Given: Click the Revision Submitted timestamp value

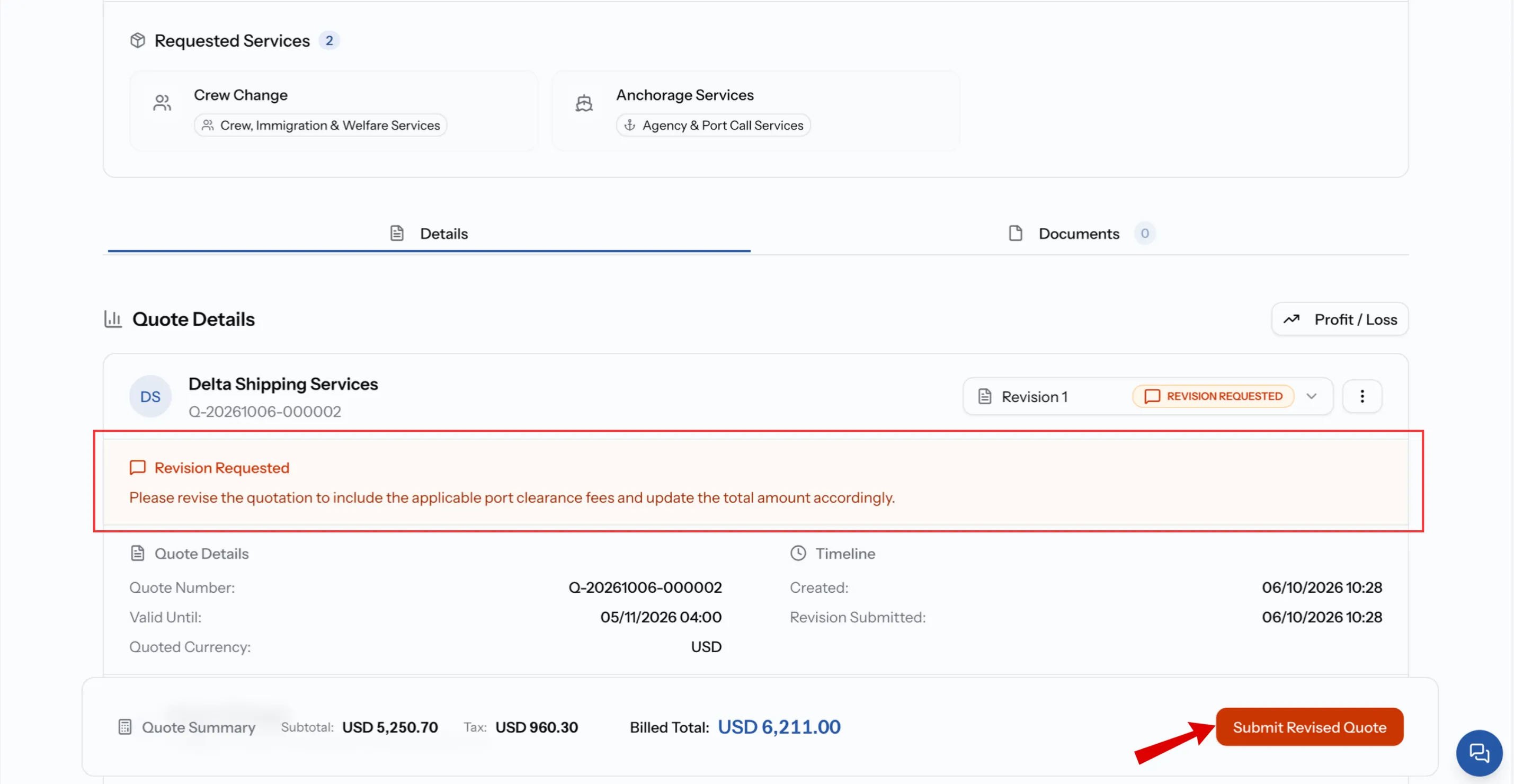Looking at the screenshot, I should [x=1322, y=617].
